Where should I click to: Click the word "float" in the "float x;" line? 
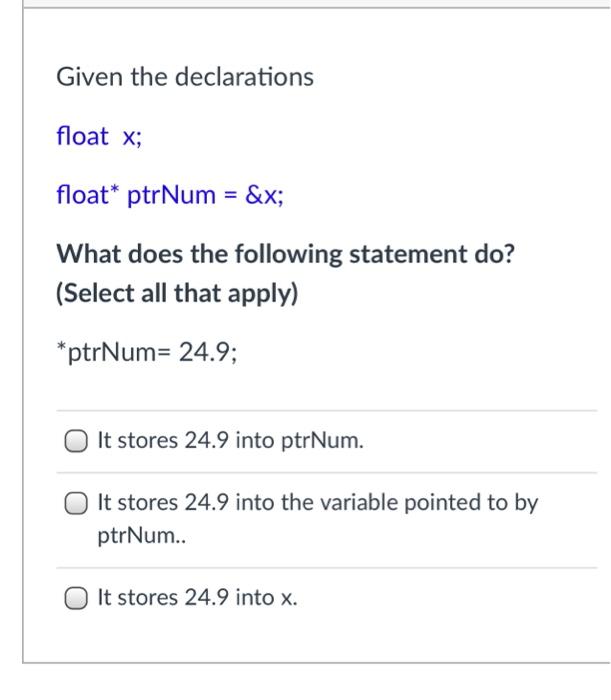(82, 136)
